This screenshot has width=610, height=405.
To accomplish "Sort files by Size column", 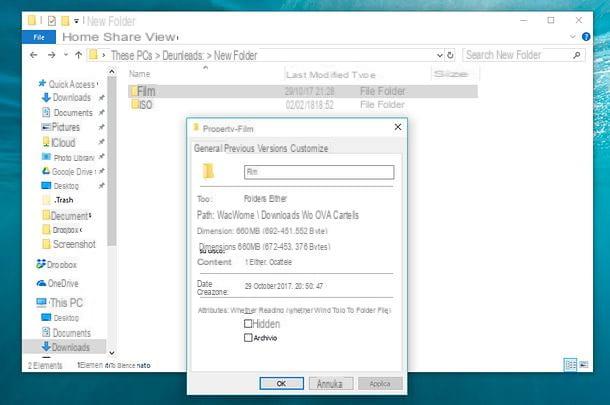I will click(x=451, y=74).
